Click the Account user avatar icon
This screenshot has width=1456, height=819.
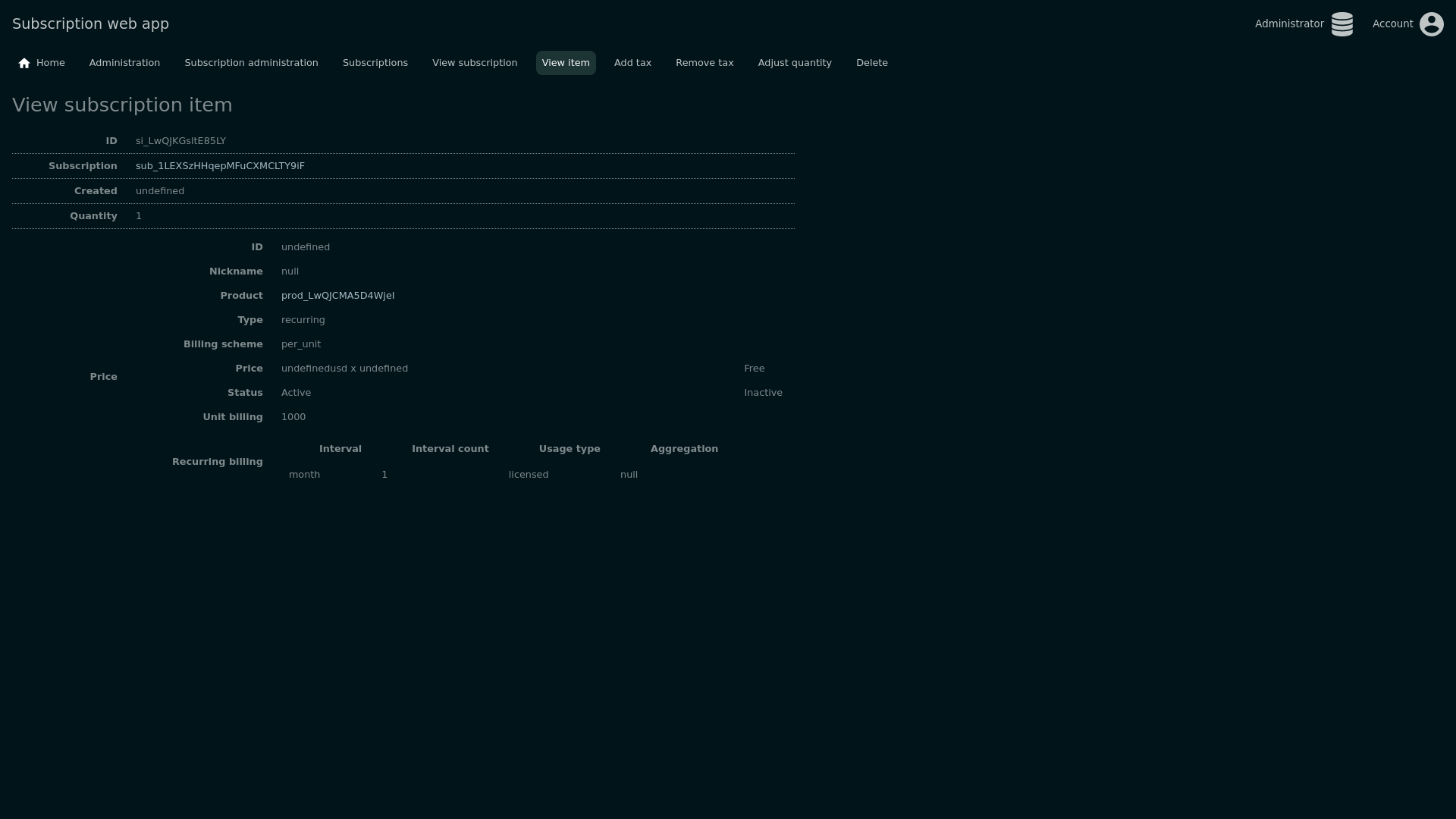pos(1431,24)
